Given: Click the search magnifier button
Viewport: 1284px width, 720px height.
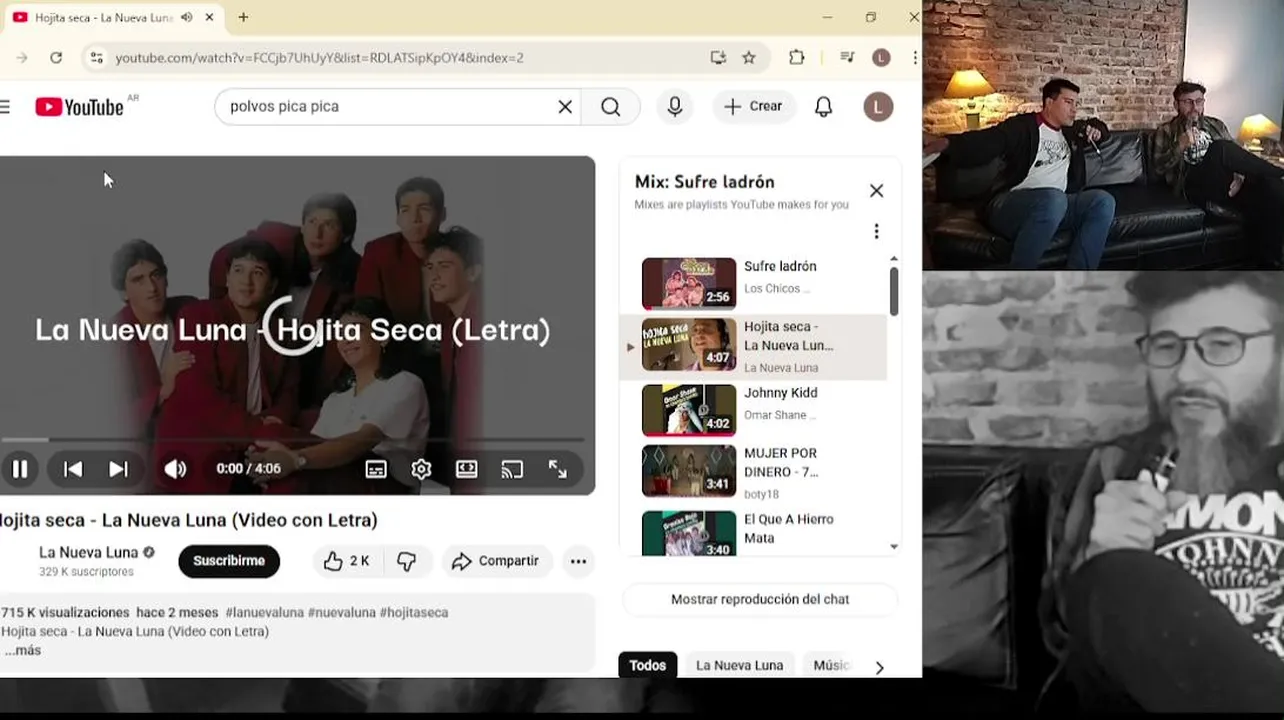Looking at the screenshot, I should [x=611, y=107].
